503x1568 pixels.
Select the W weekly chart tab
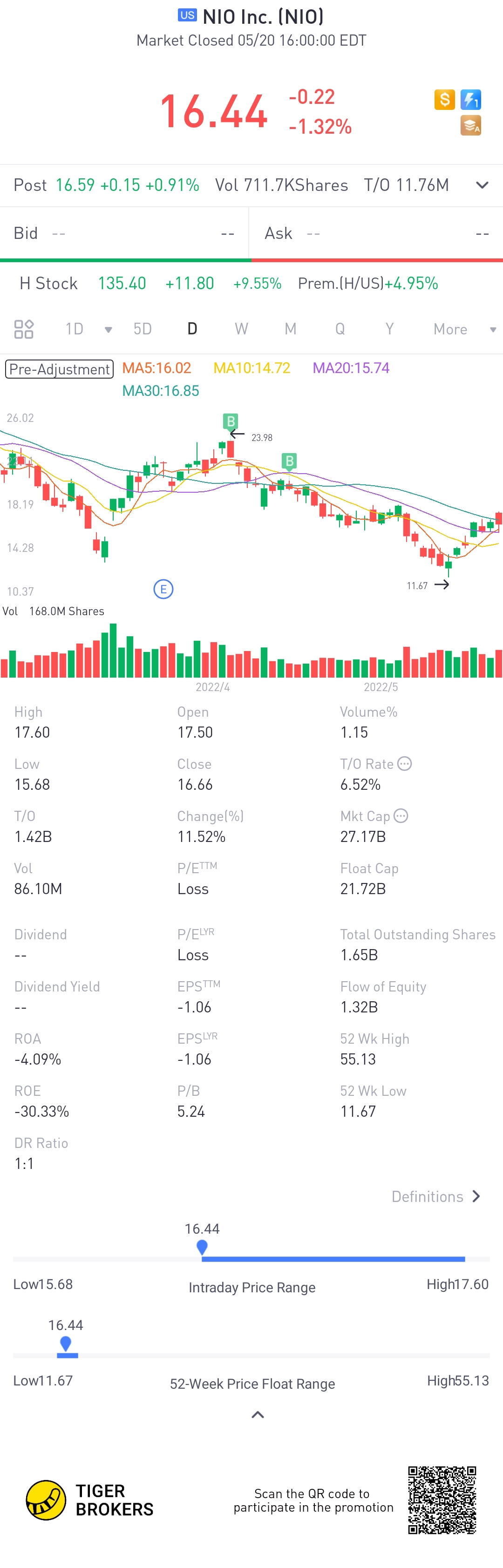pos(241,329)
